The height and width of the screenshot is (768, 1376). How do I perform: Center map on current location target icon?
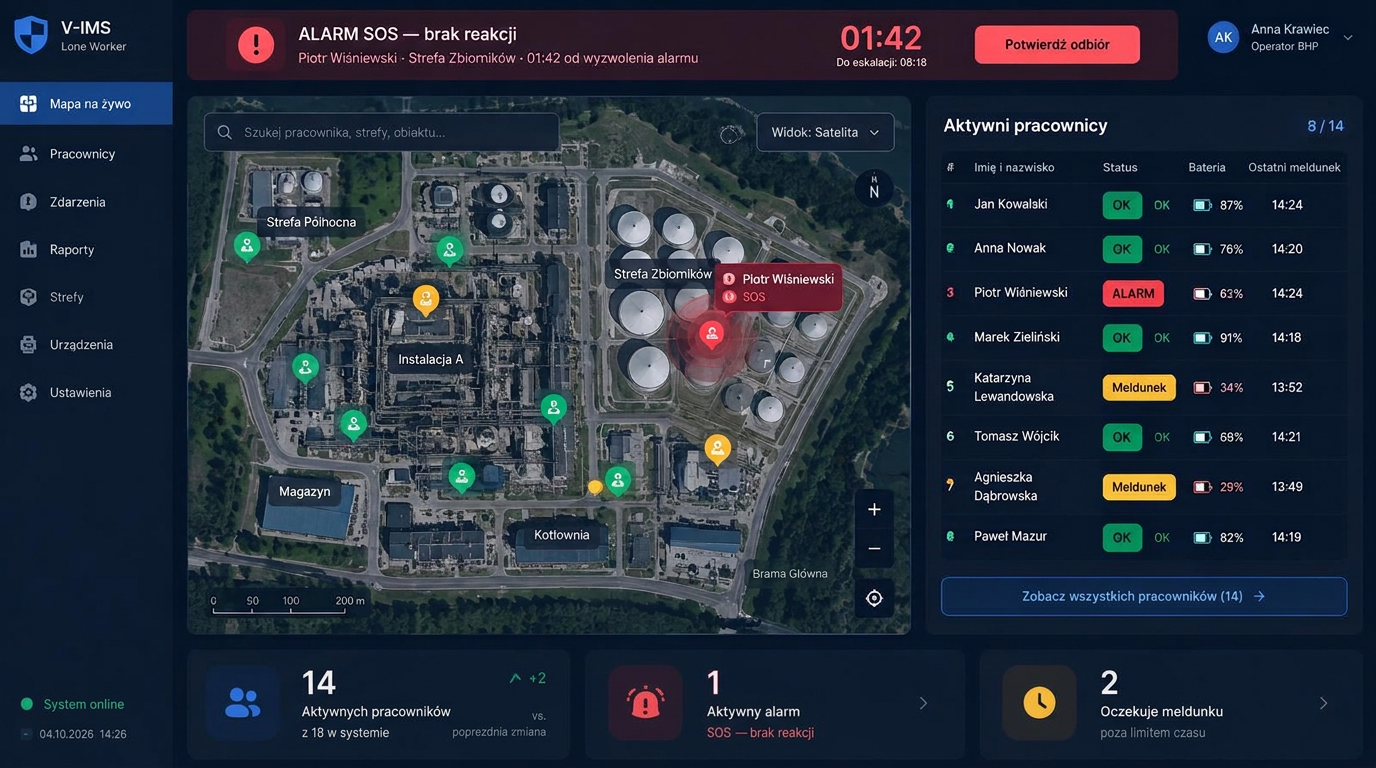point(874,598)
